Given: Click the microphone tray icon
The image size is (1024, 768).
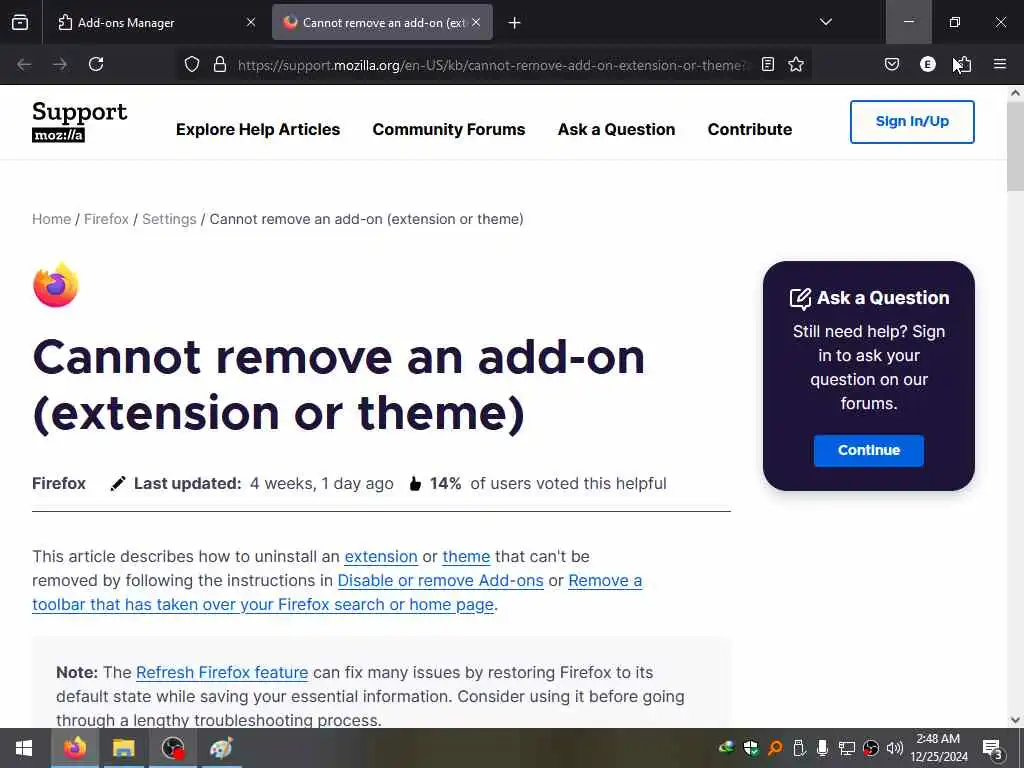Looking at the screenshot, I should point(823,748).
